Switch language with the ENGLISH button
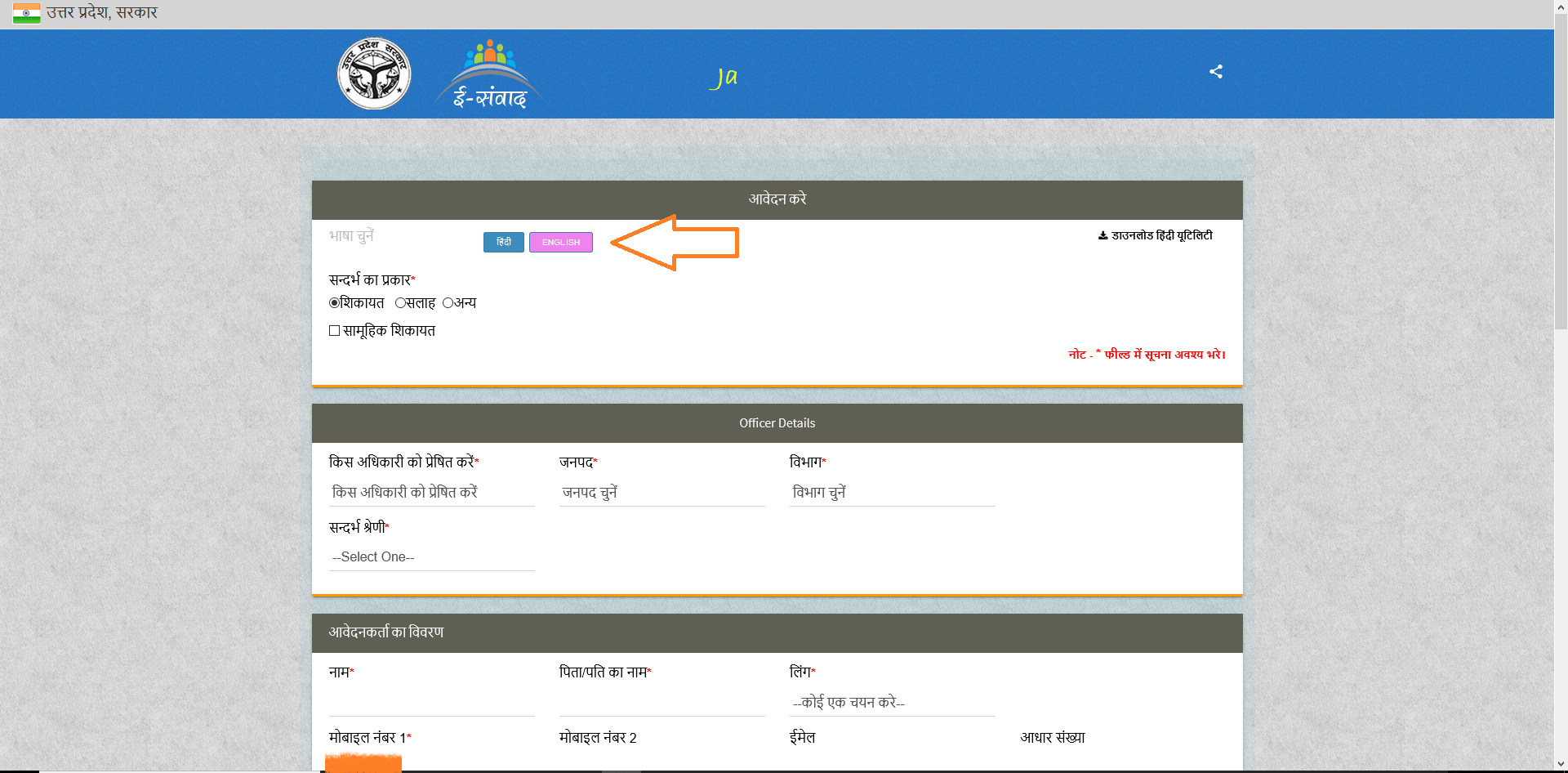 coord(560,243)
